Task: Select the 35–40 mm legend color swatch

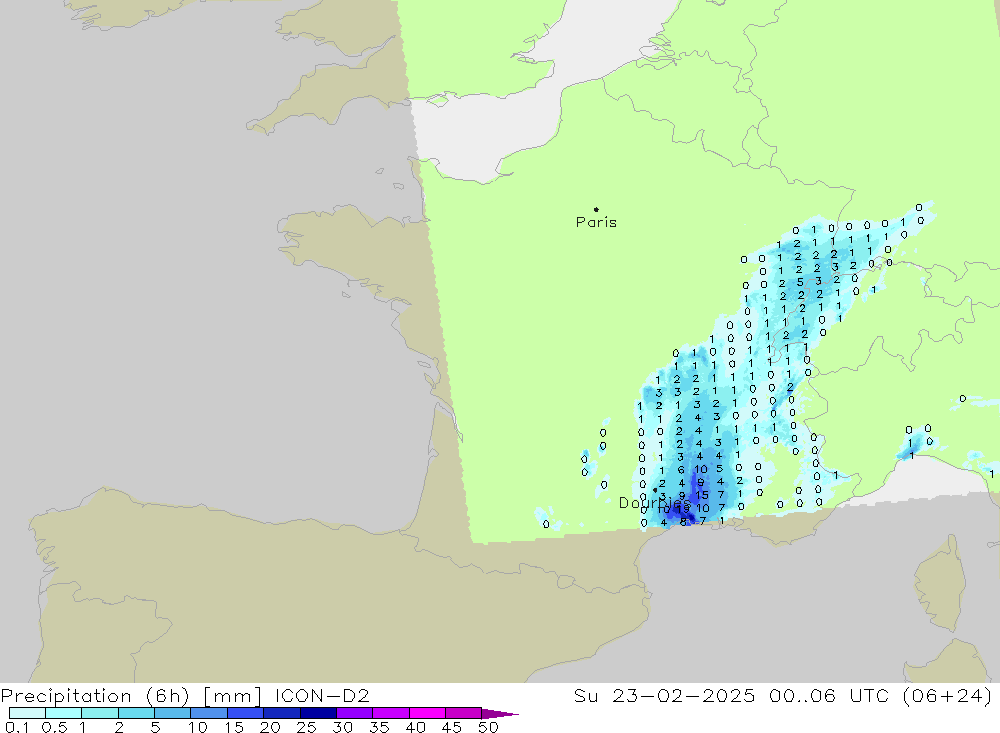Action: (390, 713)
